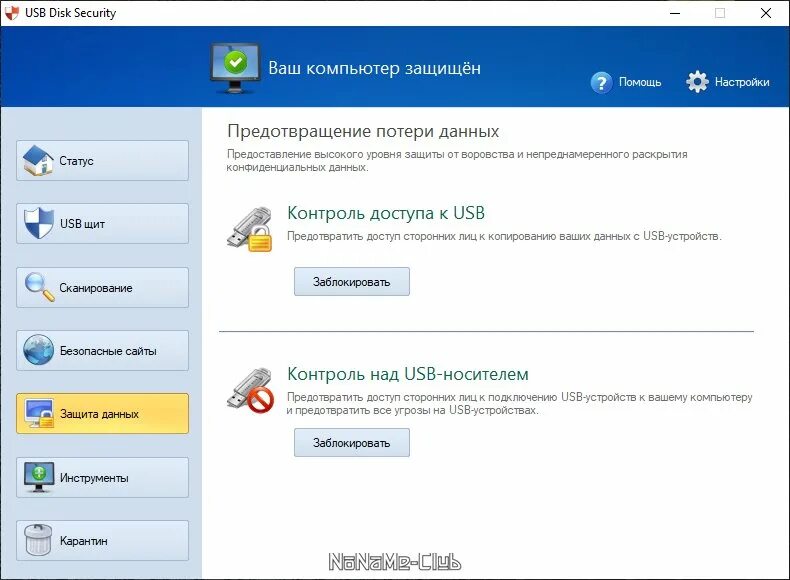Click the blue shield icon of USB щит
The image size is (790, 580).
[x=38, y=223]
